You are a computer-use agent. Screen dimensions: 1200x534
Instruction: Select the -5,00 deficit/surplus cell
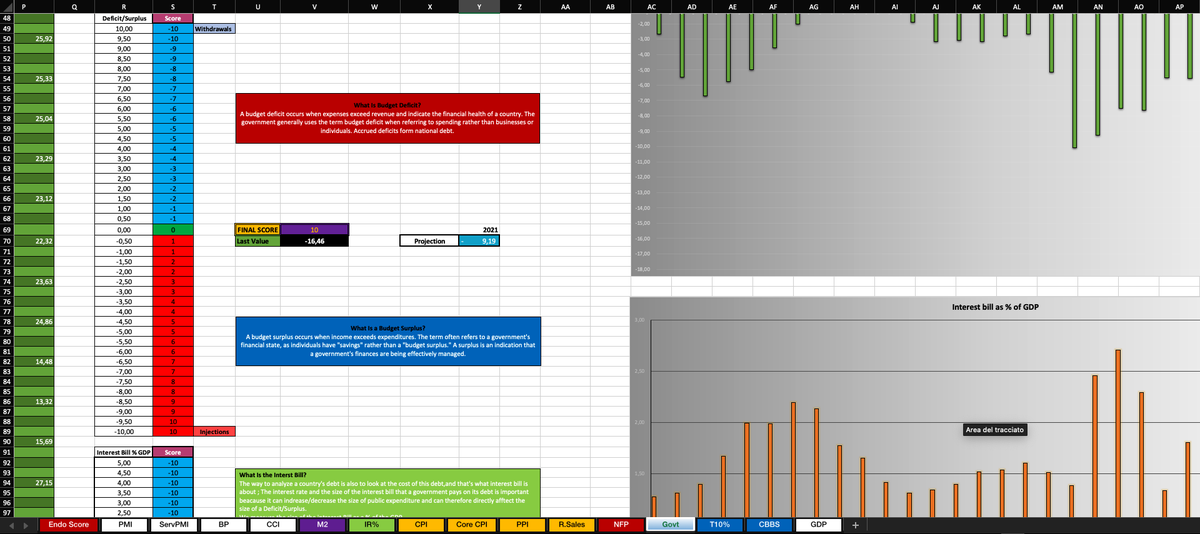click(123, 331)
